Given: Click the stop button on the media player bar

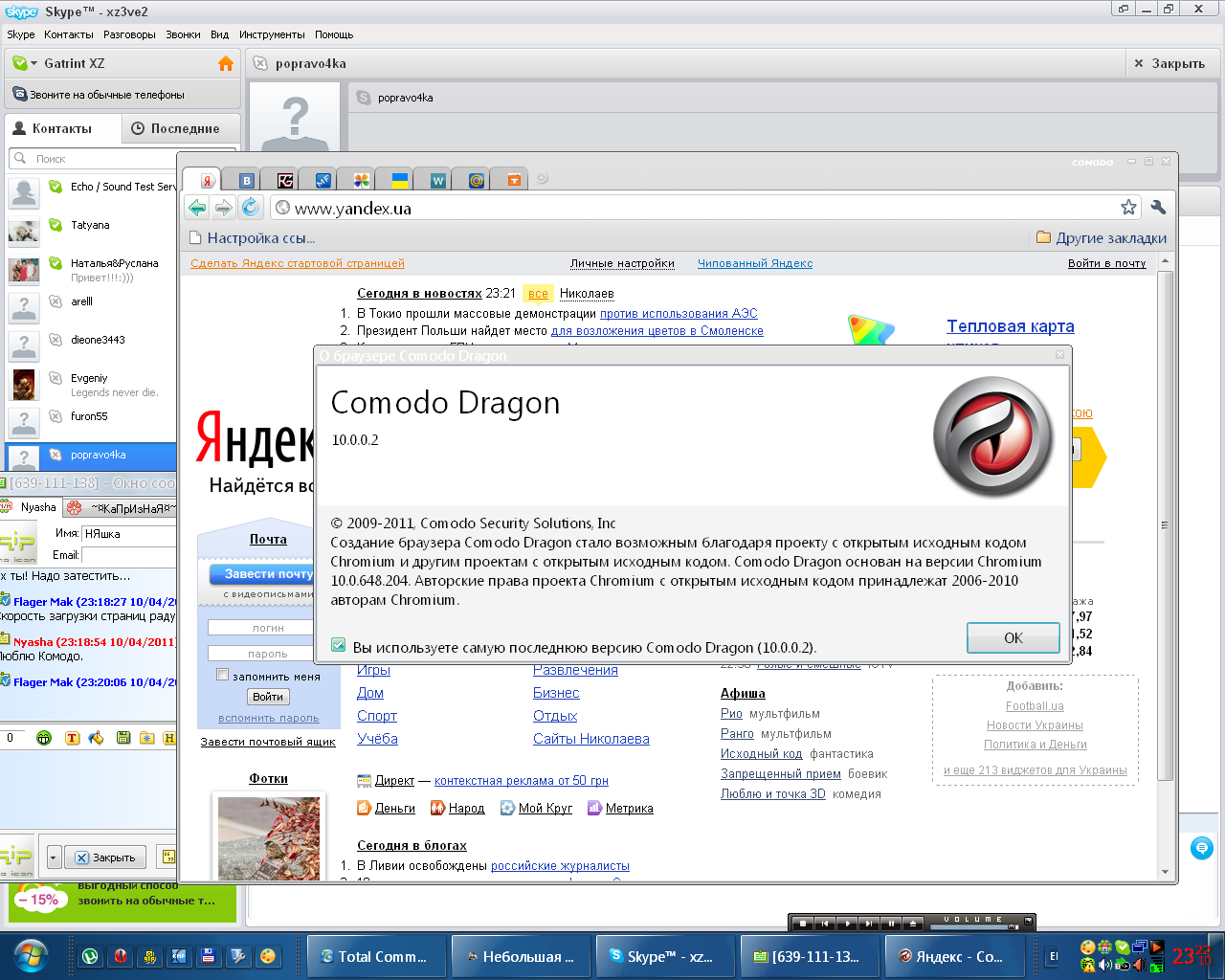Looking at the screenshot, I should (x=804, y=924).
